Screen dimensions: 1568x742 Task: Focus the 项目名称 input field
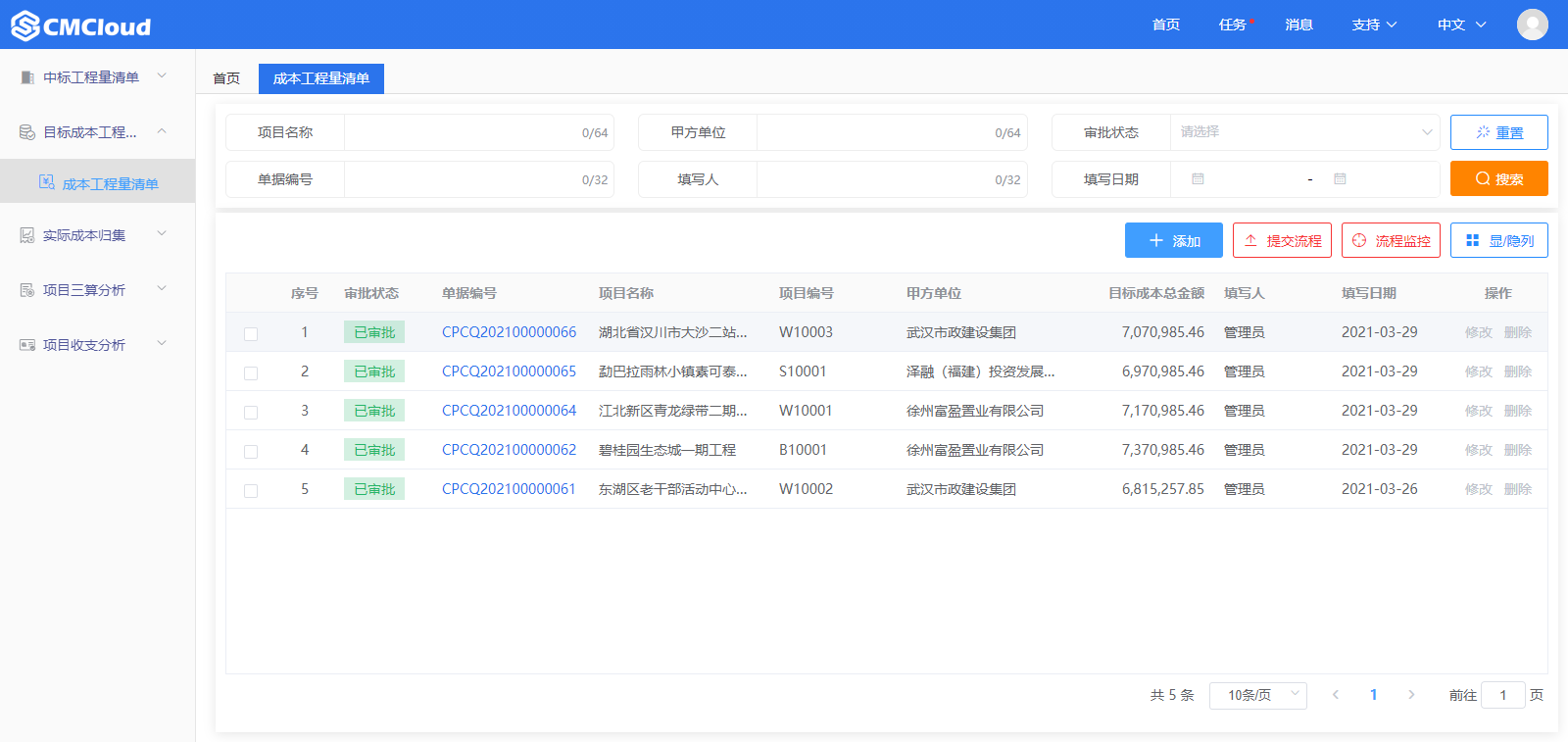pyautogui.click(x=478, y=132)
